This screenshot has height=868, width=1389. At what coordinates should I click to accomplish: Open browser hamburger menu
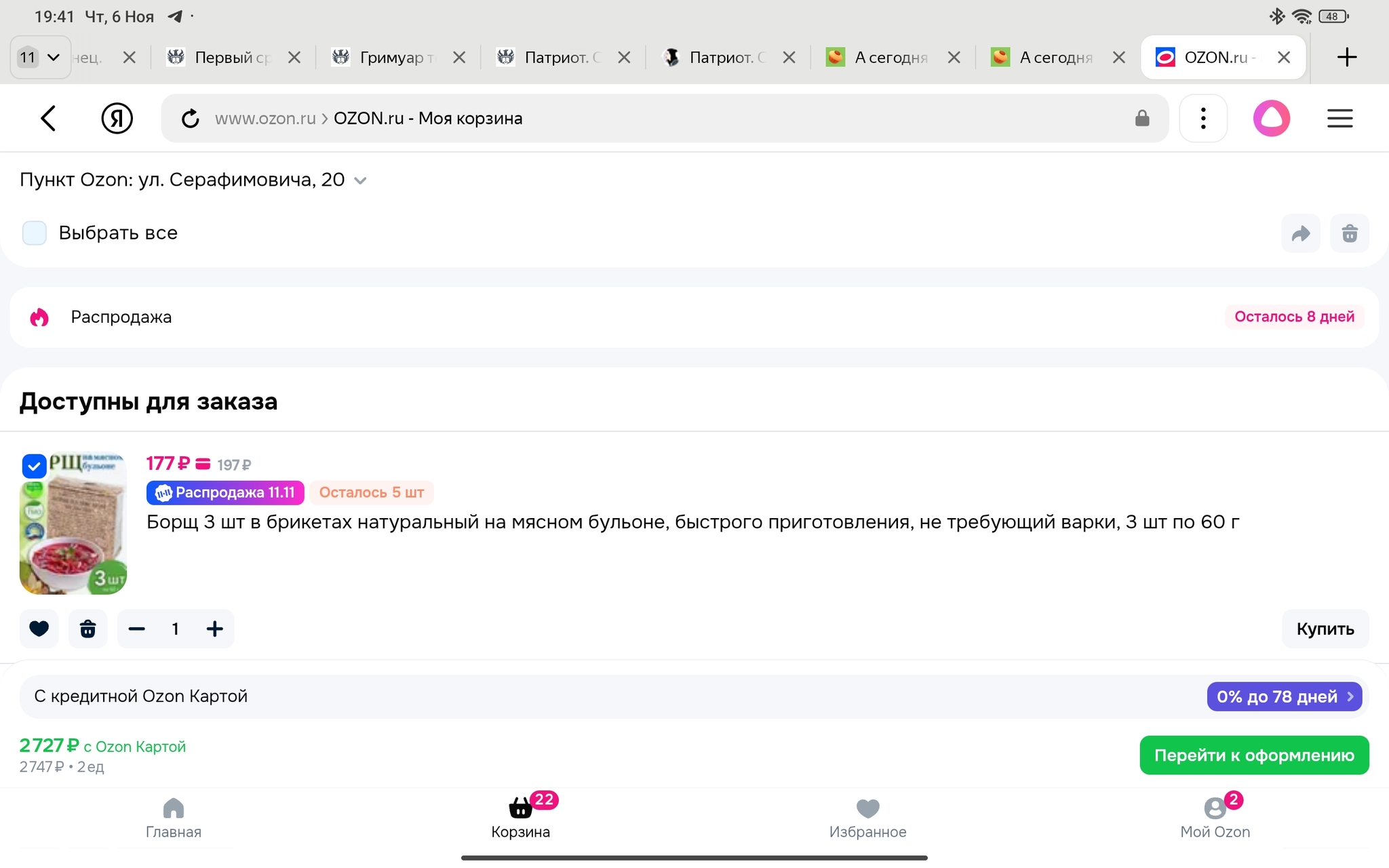(x=1339, y=119)
